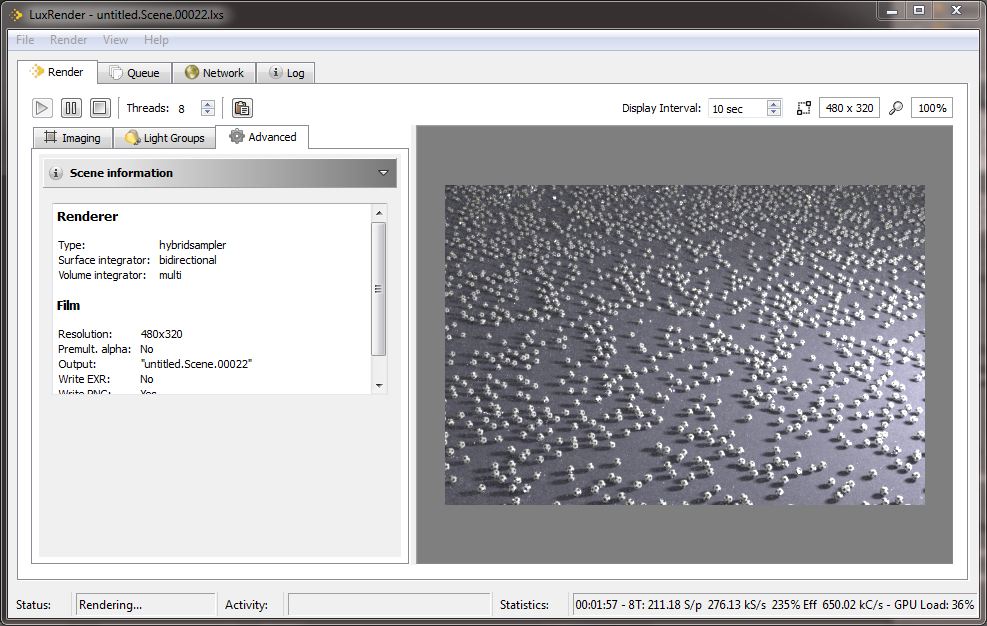This screenshot has height=626, width=987.
Task: Decrease the Display Interval with down arrow
Action: pyautogui.click(x=774, y=113)
